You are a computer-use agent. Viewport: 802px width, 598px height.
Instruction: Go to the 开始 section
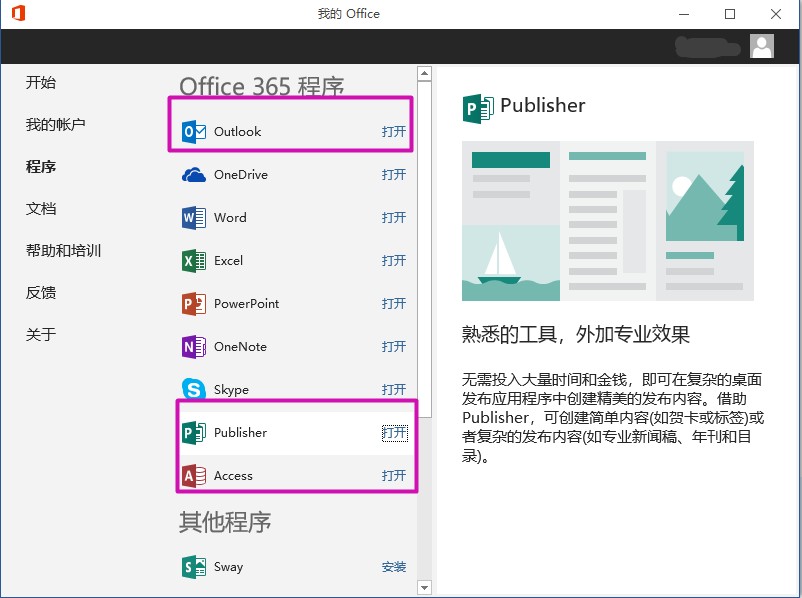[41, 82]
